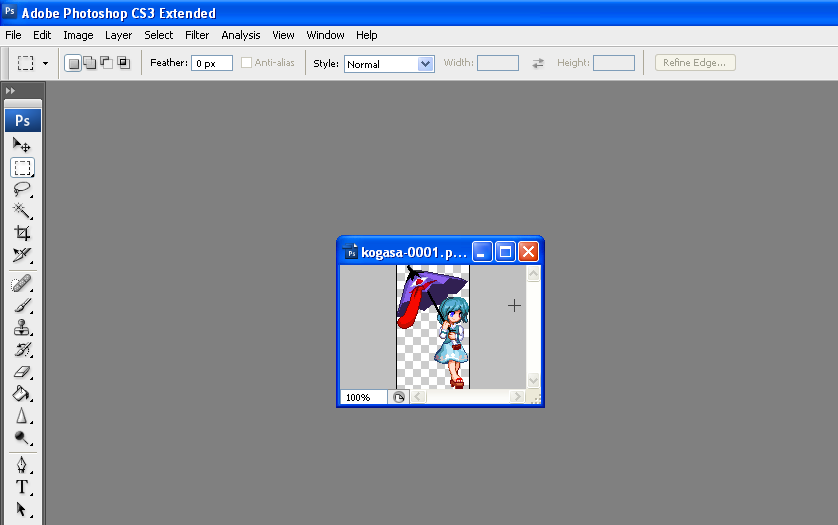Select the Paint Bucket tool
The height and width of the screenshot is (525, 838).
[22, 393]
